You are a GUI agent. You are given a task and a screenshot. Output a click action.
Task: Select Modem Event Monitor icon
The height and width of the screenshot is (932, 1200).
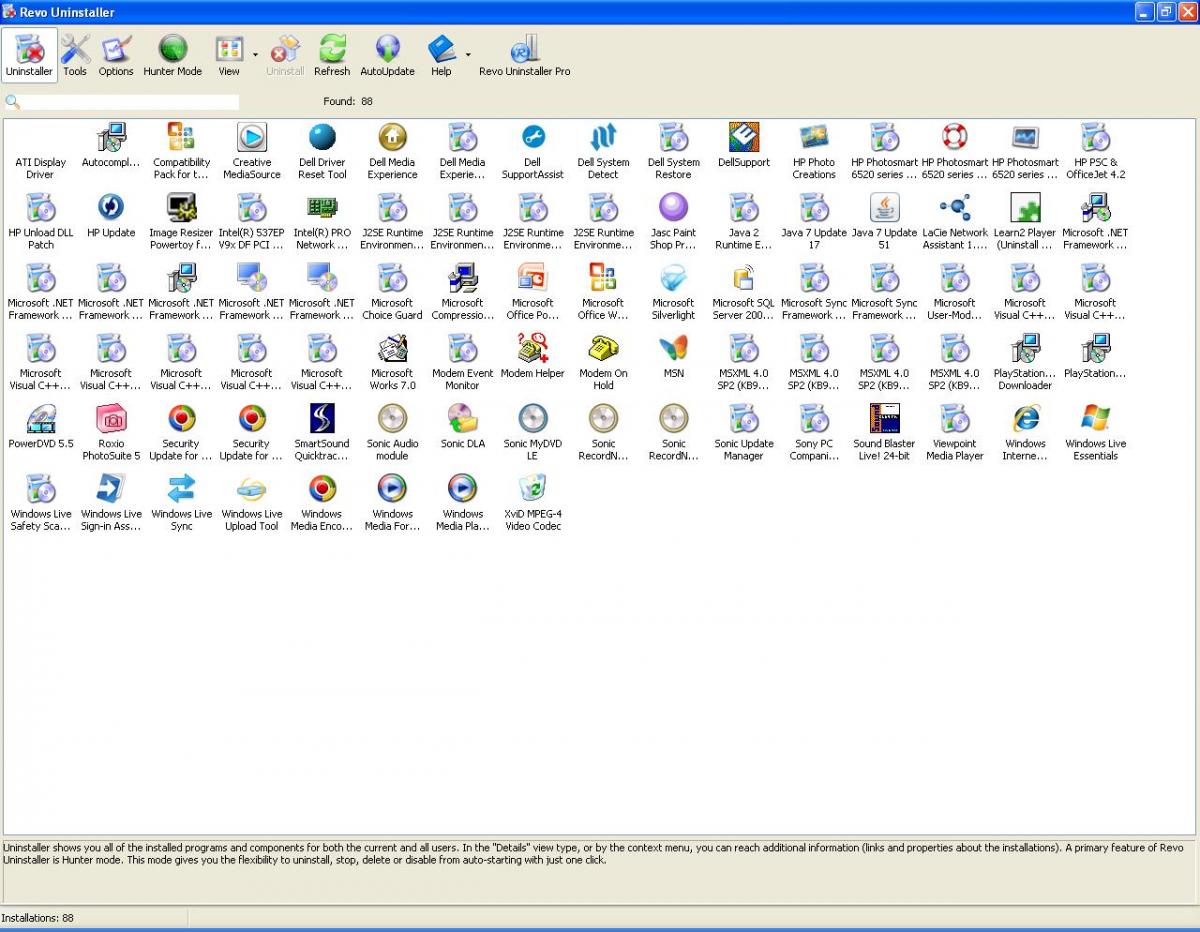coord(462,348)
